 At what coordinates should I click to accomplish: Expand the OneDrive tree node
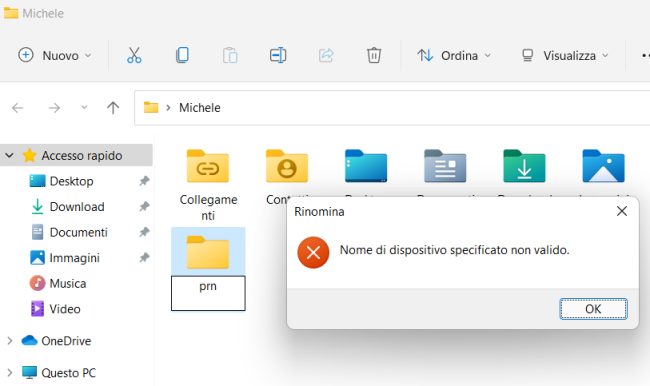pyautogui.click(x=10, y=341)
